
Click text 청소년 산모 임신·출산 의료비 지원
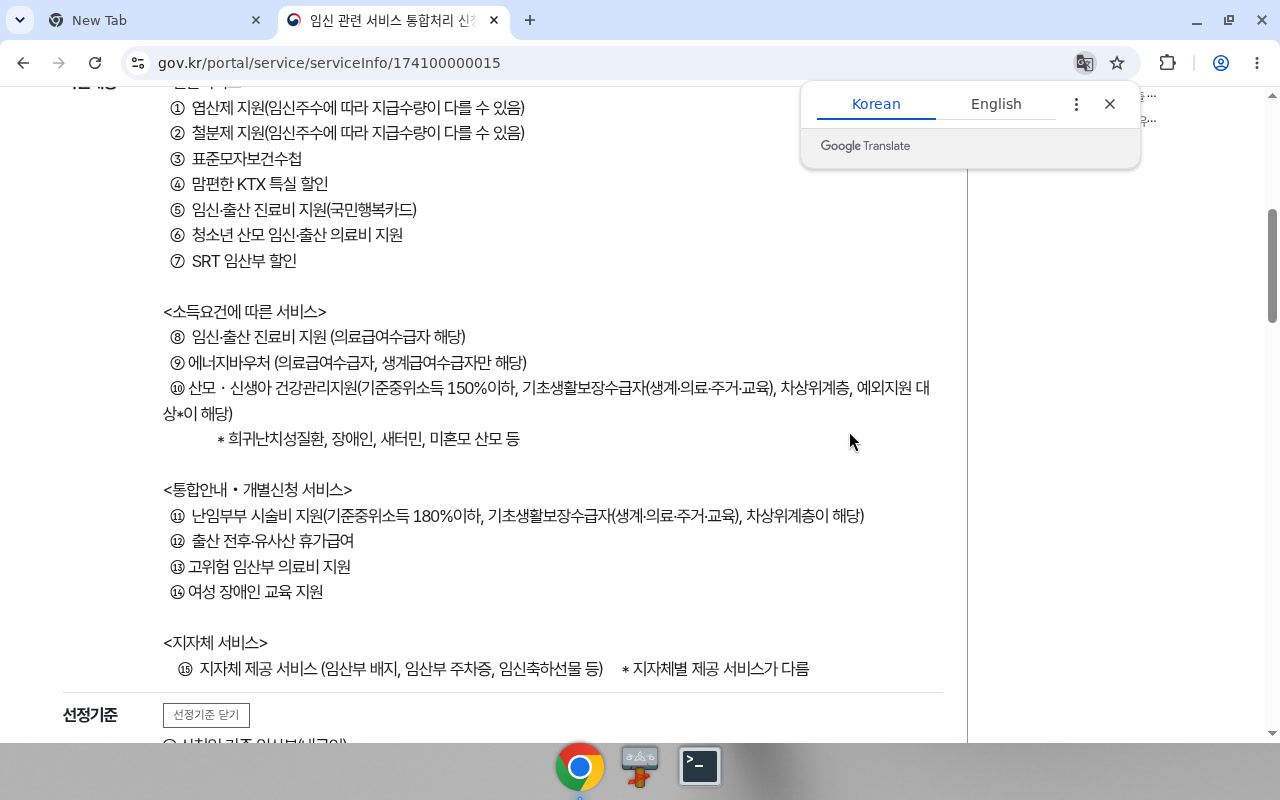tap(297, 235)
